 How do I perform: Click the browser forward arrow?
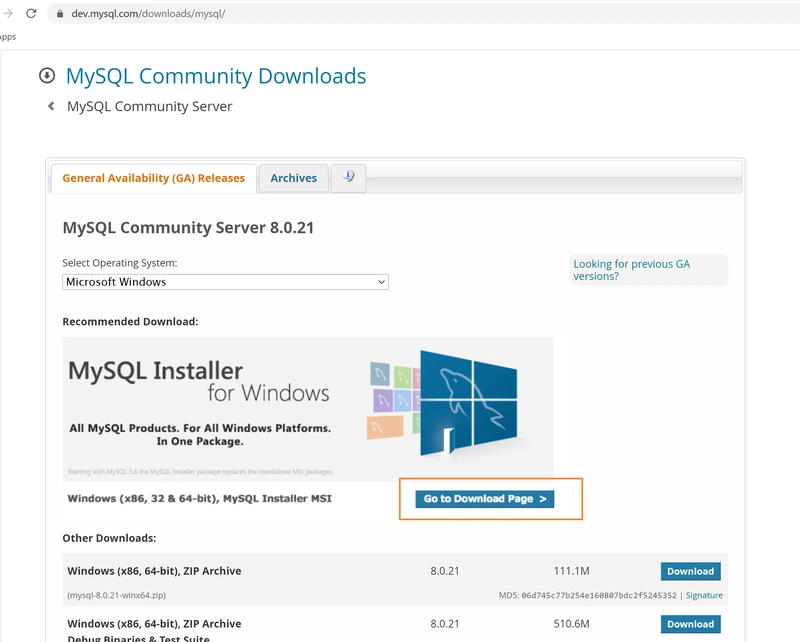pyautogui.click(x=8, y=13)
